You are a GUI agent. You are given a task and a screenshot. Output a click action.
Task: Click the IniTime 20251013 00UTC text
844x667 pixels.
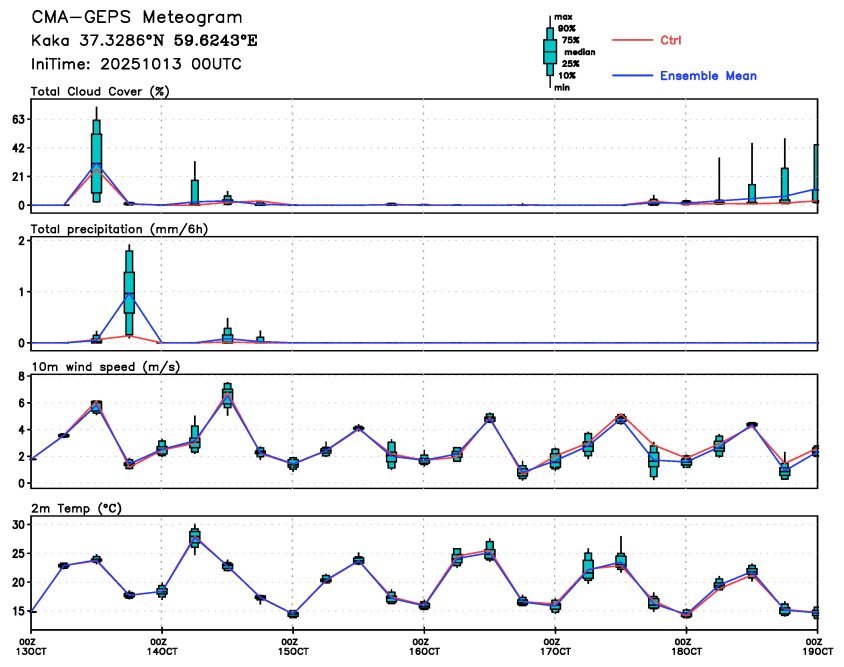click(136, 64)
